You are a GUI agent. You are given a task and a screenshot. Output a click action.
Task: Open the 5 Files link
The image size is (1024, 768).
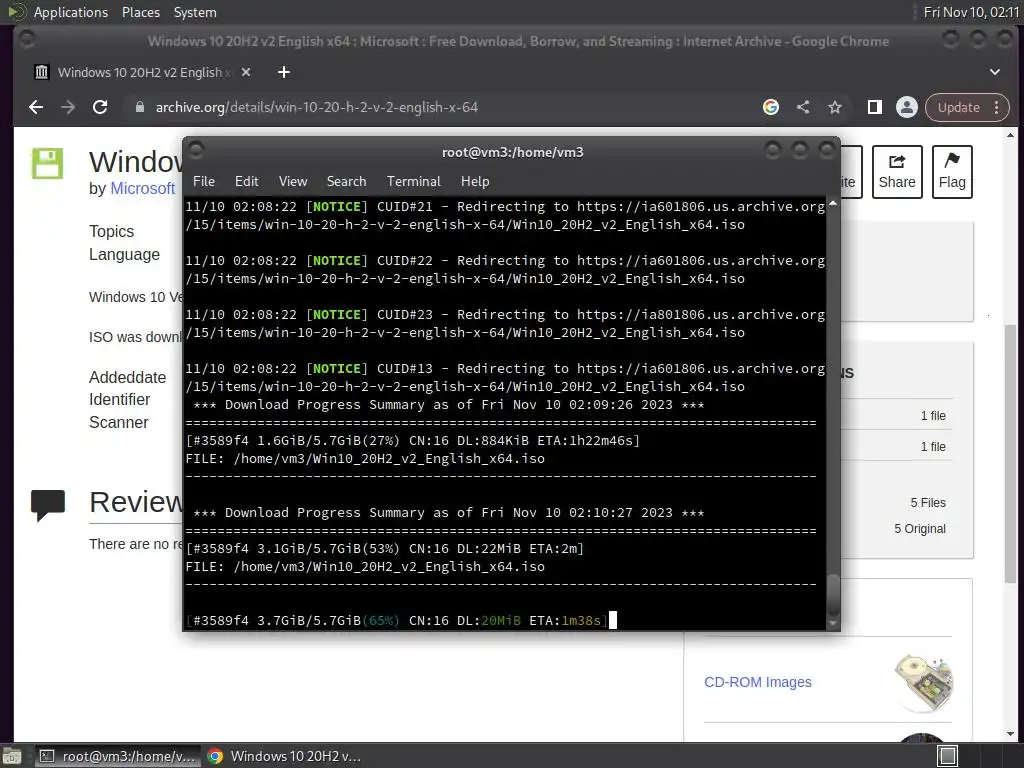coord(928,503)
